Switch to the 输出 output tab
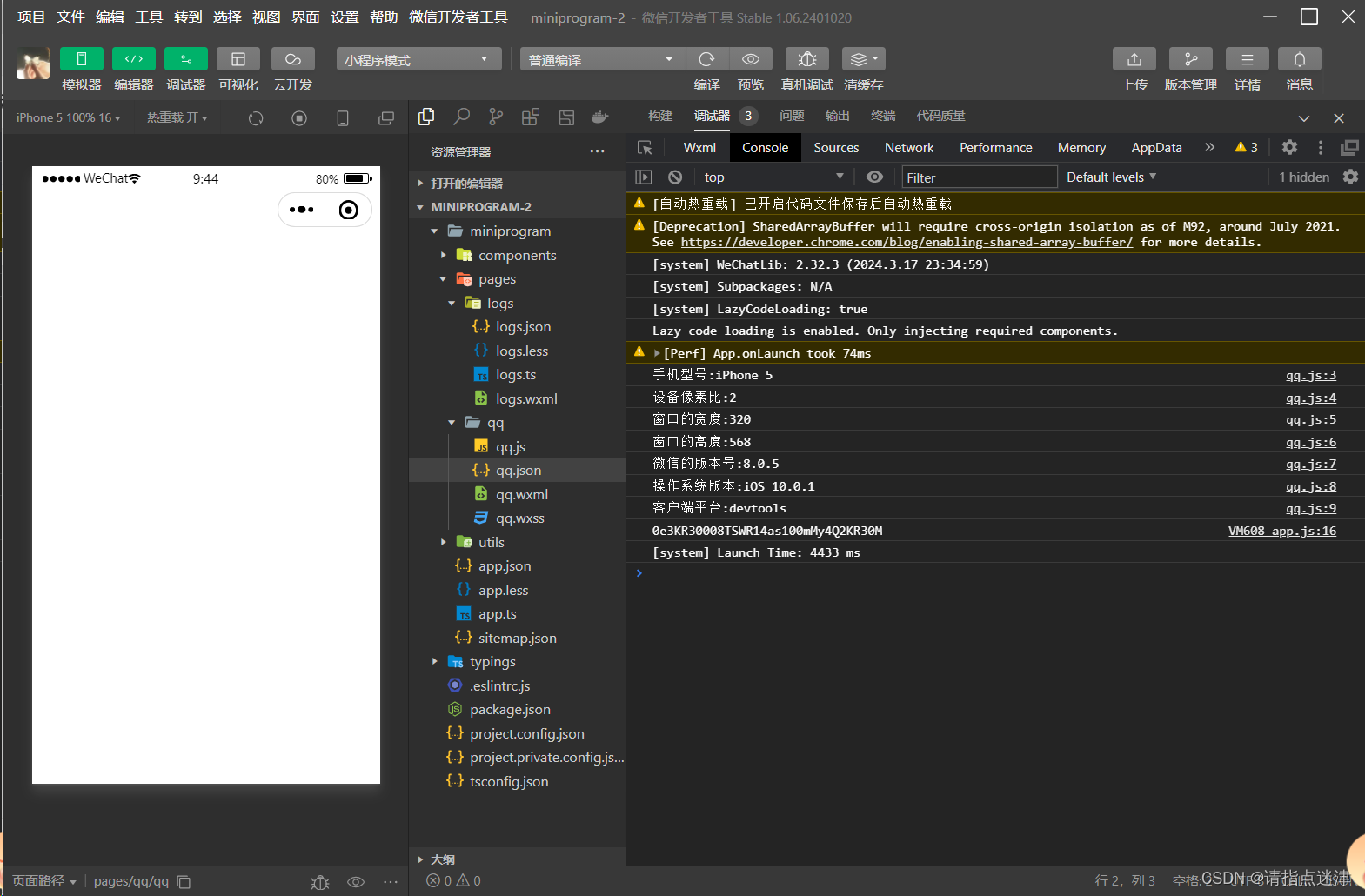 [x=837, y=116]
